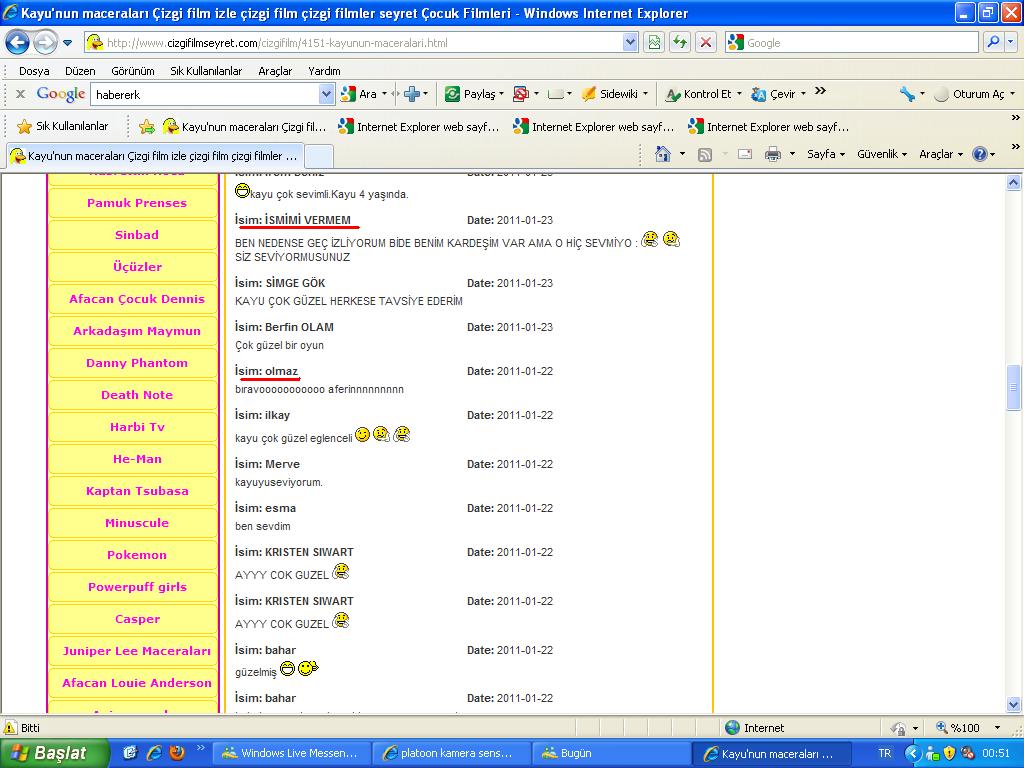The width and height of the screenshot is (1024, 768).
Task: Click the Google toolbar wrench settings icon
Action: click(907, 94)
